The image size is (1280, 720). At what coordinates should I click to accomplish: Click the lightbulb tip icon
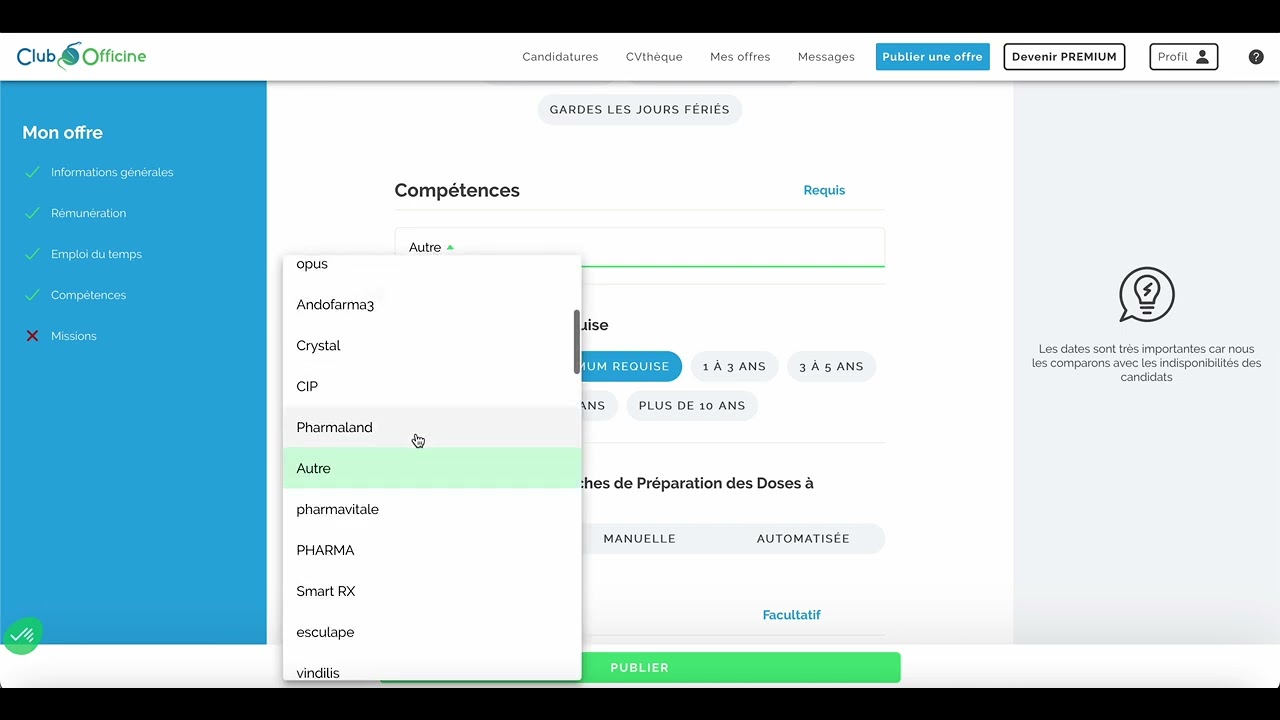1146,295
